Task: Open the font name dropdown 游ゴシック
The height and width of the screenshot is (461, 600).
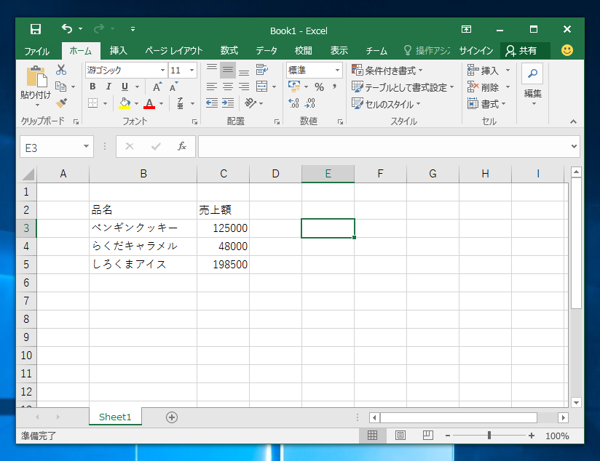Action: point(162,70)
